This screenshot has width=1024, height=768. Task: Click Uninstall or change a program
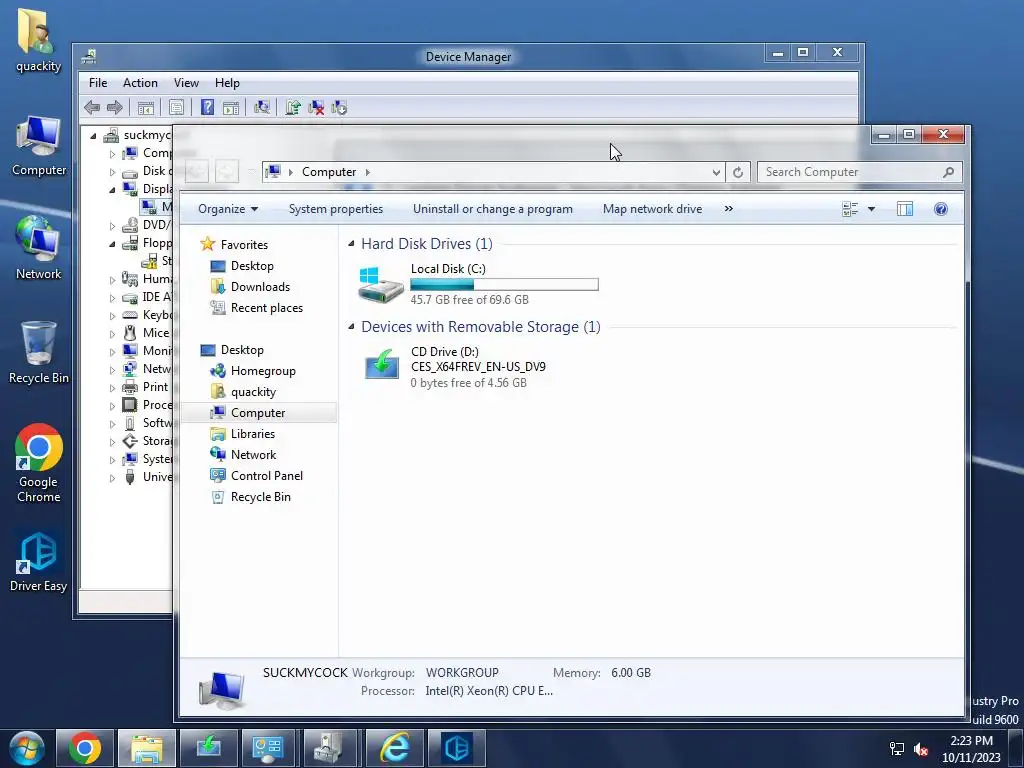pos(492,209)
